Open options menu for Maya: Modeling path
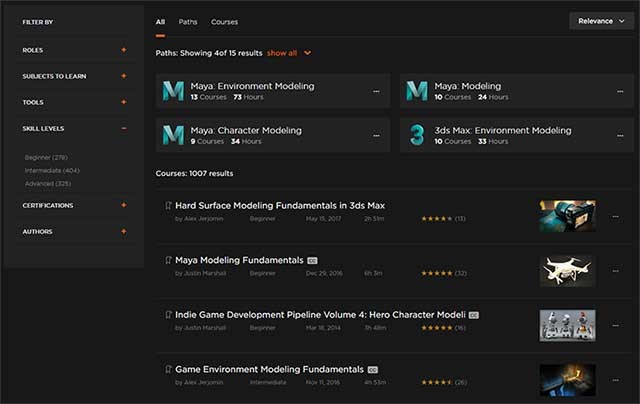 click(620, 91)
